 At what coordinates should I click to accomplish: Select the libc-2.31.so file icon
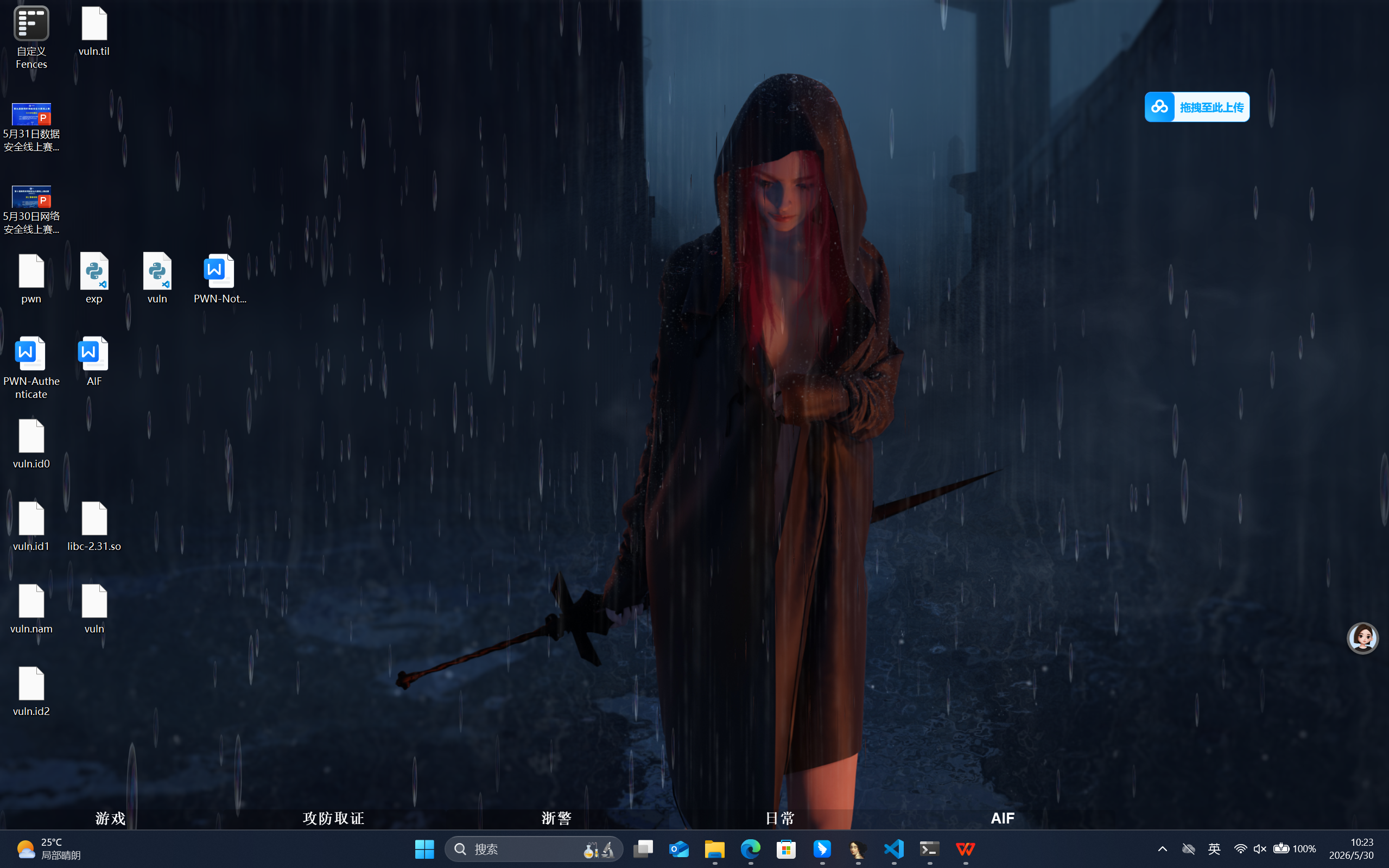point(94,527)
